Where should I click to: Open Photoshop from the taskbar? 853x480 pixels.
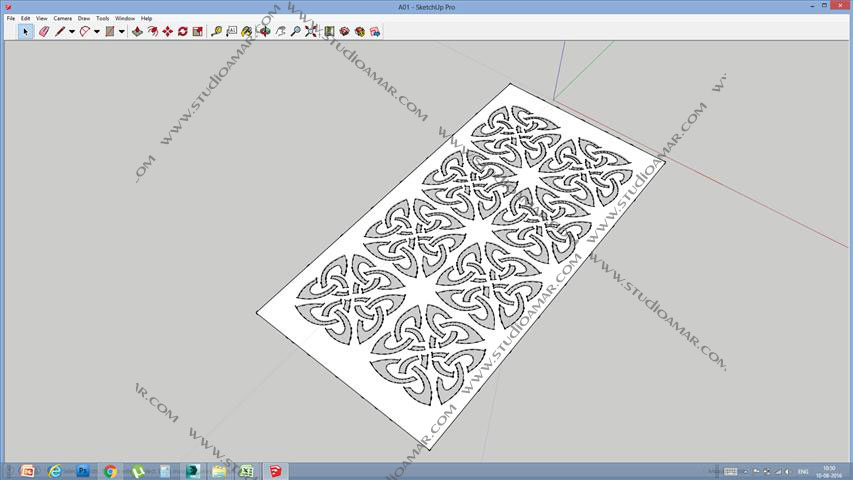83,471
